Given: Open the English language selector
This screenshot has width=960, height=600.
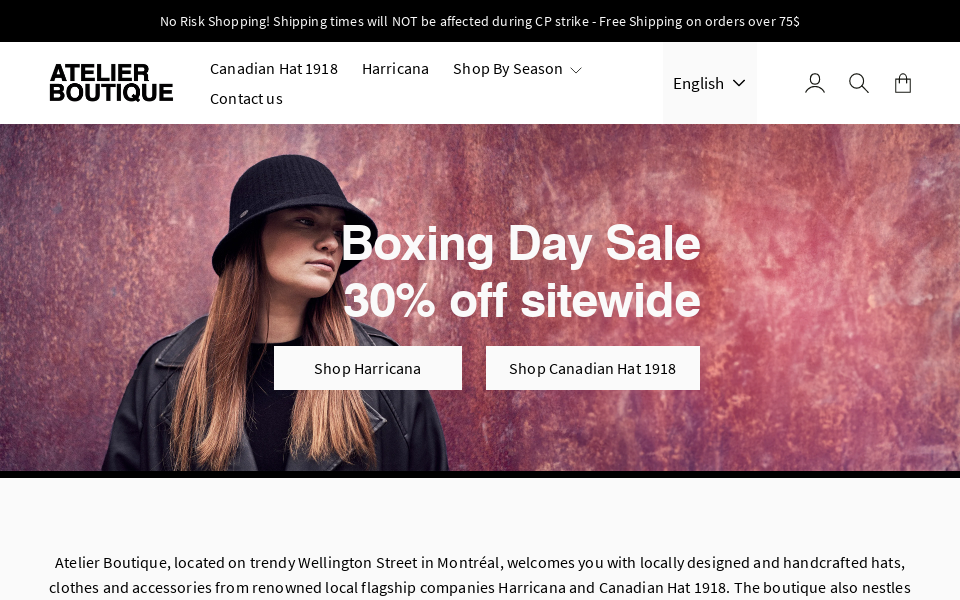Looking at the screenshot, I should [699, 83].
